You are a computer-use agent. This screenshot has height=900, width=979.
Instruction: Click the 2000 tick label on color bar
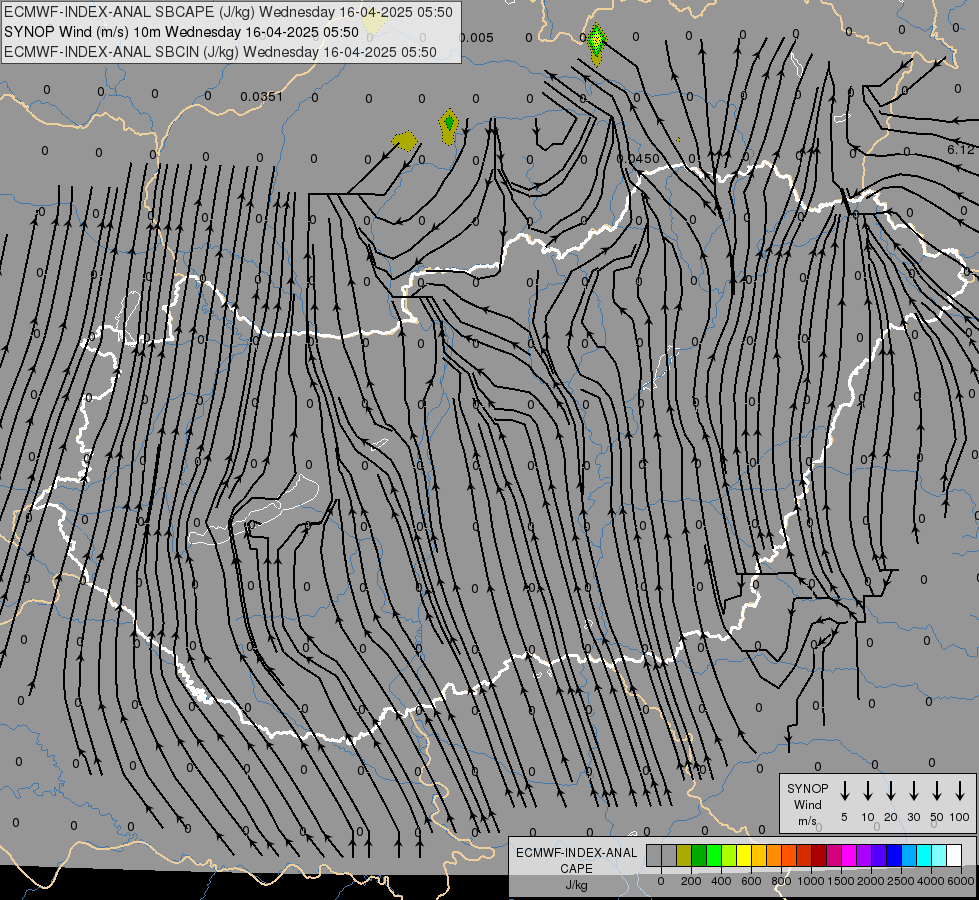click(x=871, y=881)
